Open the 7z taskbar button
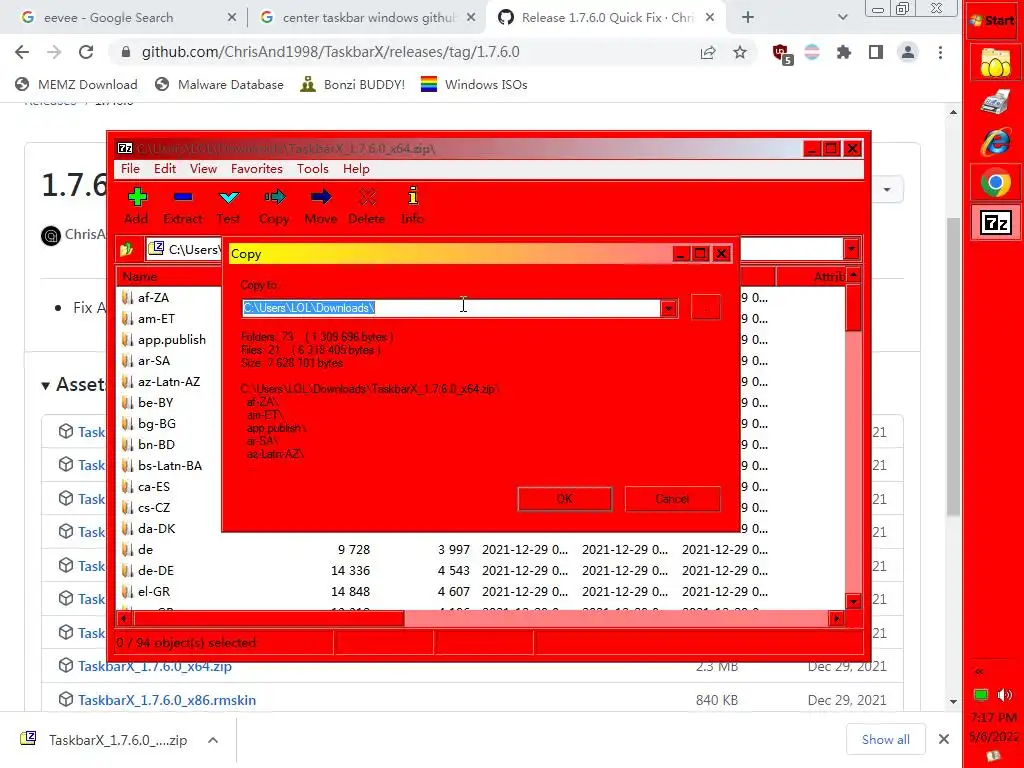 [x=995, y=223]
